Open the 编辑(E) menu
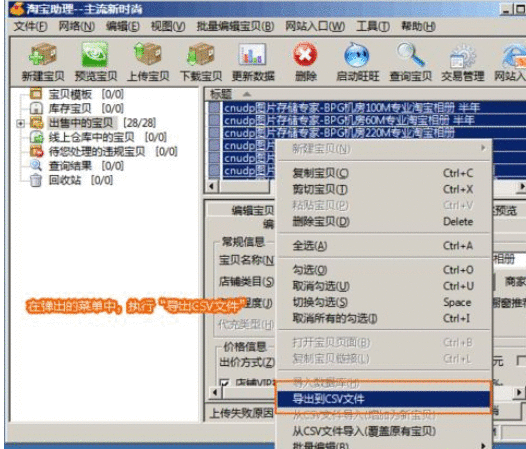This screenshot has width=526, height=449. (x=122, y=26)
